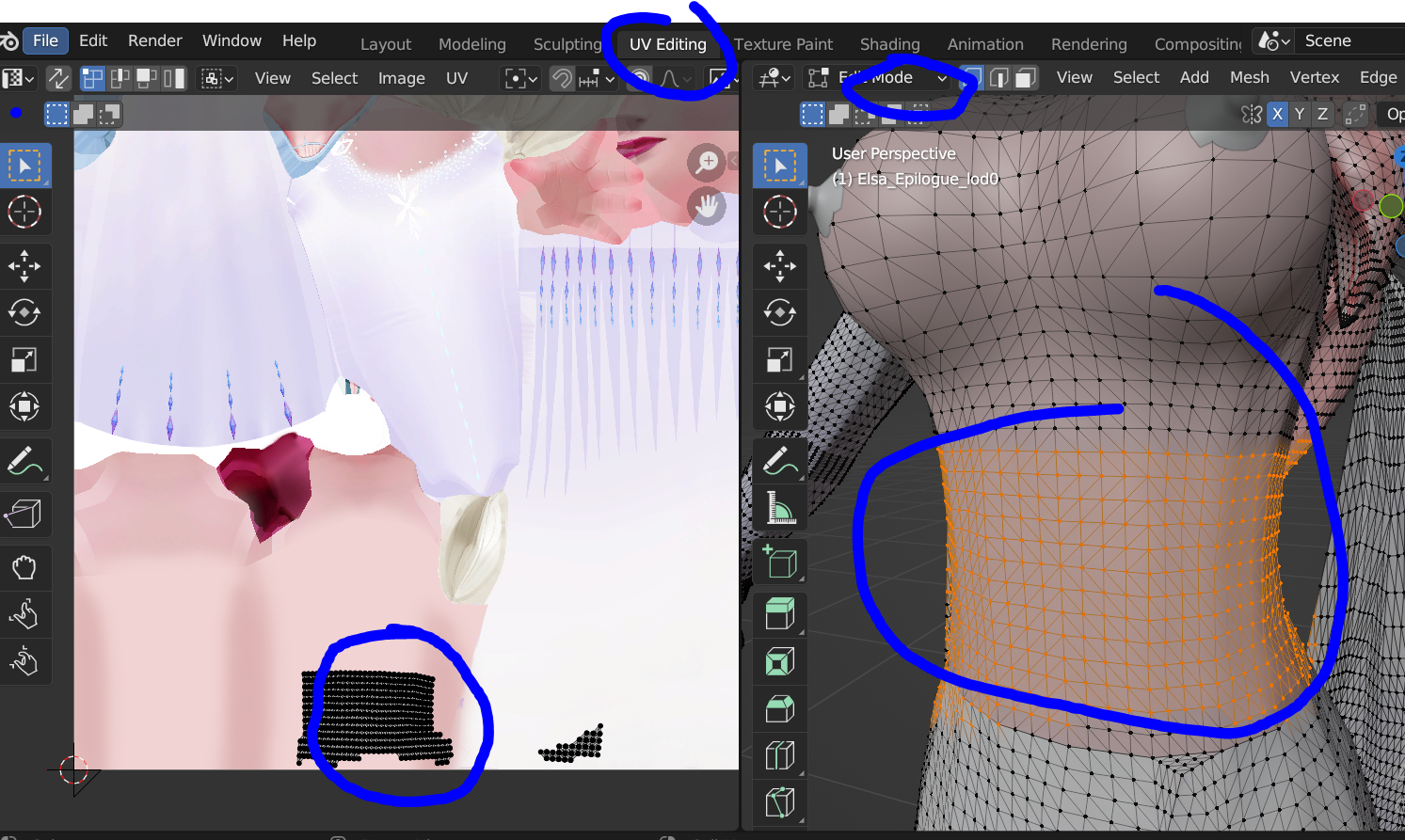Open the Render menu
Image resolution: width=1405 pixels, height=840 pixels.
point(155,40)
